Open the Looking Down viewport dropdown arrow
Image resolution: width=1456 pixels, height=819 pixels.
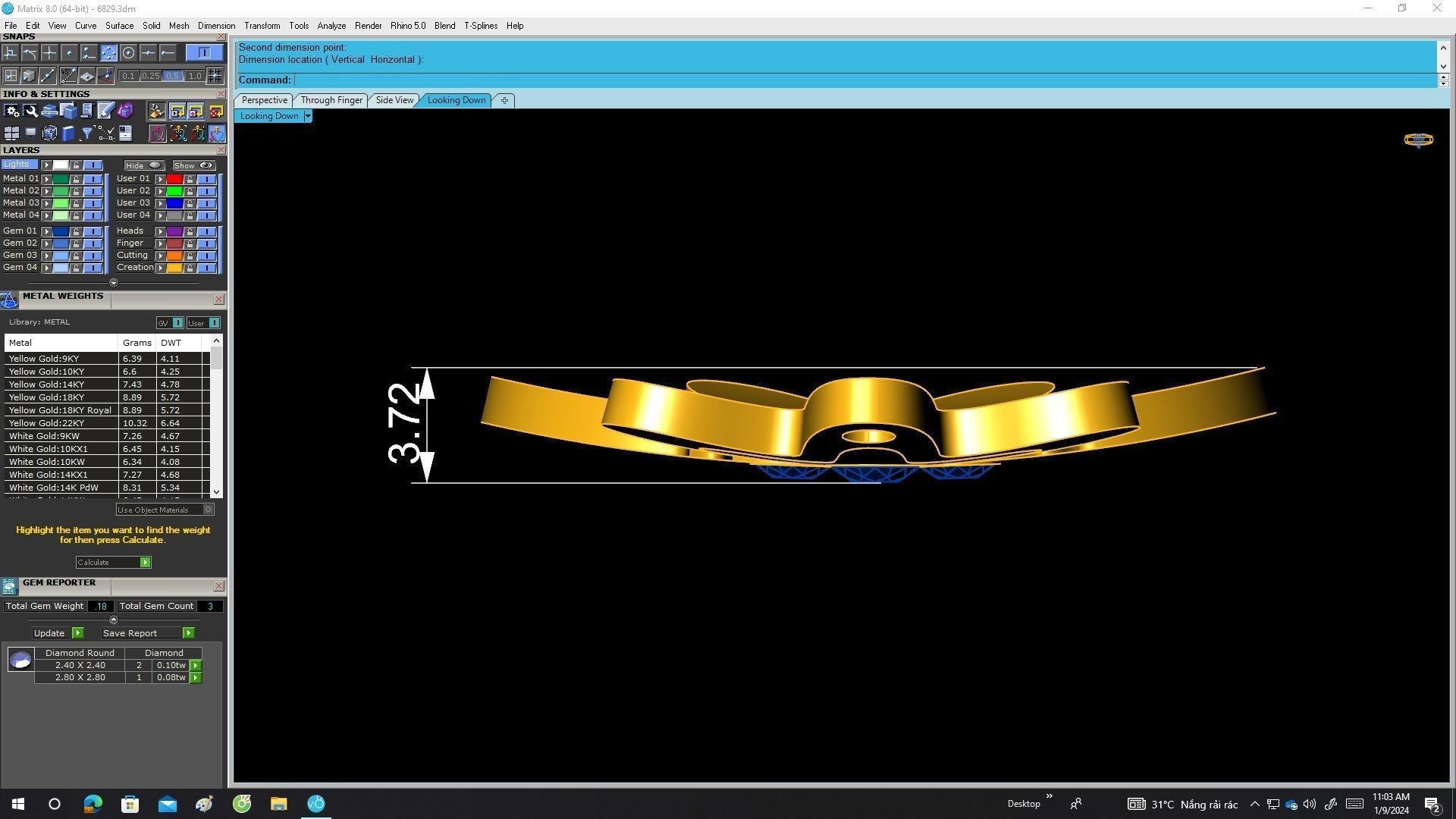click(x=307, y=116)
